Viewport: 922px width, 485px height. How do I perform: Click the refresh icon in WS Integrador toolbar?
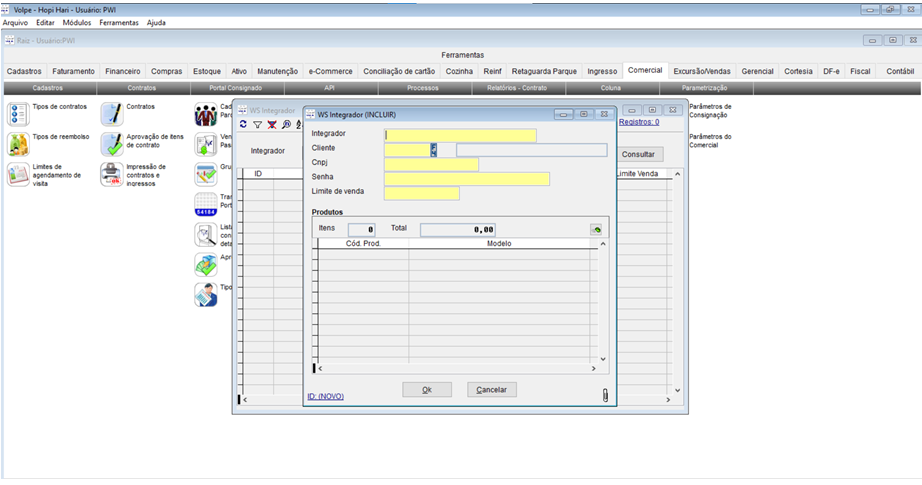(x=243, y=125)
